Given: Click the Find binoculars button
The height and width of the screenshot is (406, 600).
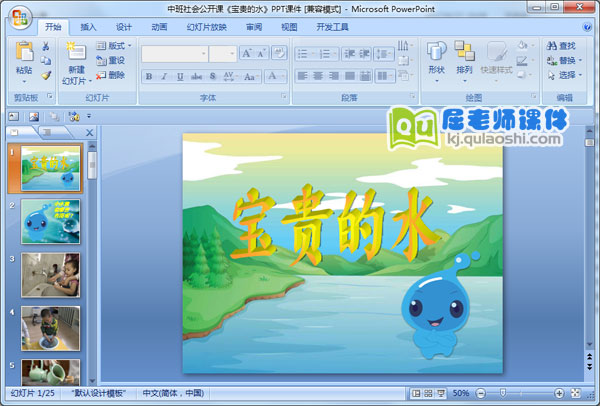Looking at the screenshot, I should tap(561, 46).
